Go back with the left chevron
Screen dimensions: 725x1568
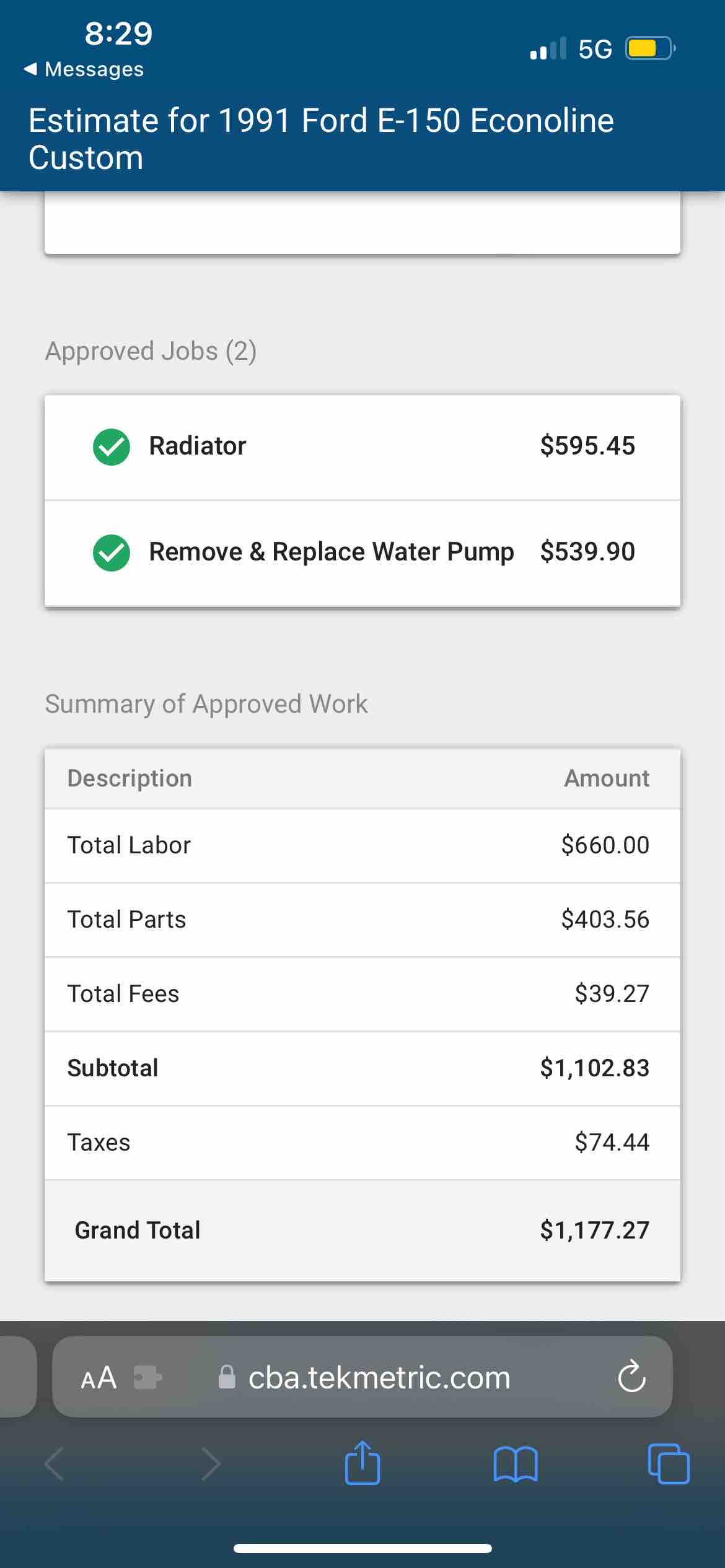(x=55, y=1465)
